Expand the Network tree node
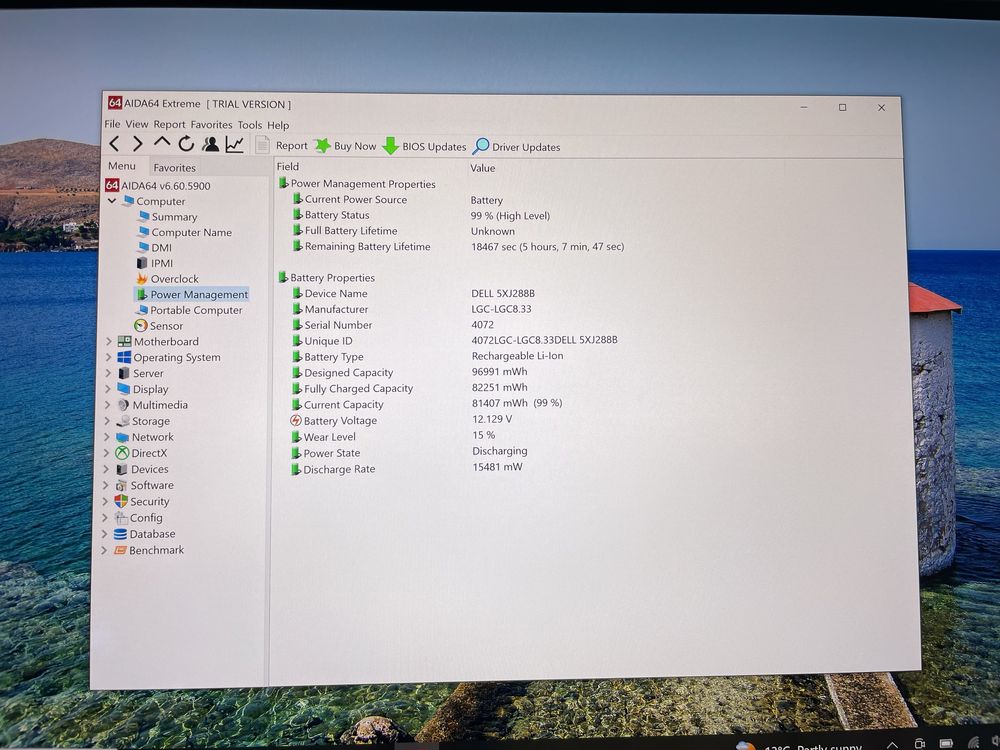Viewport: 1000px width, 750px height. [x=107, y=437]
